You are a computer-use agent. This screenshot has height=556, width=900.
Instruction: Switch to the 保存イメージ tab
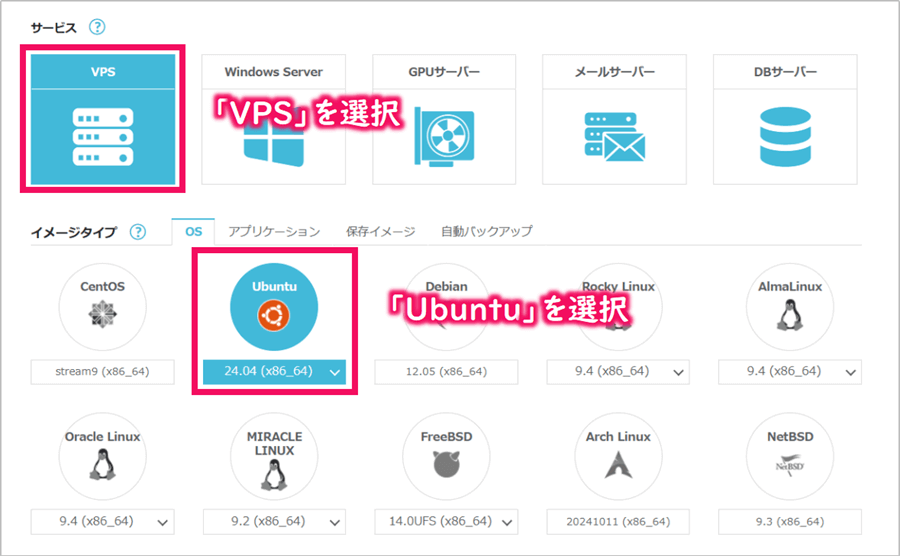coord(381,232)
